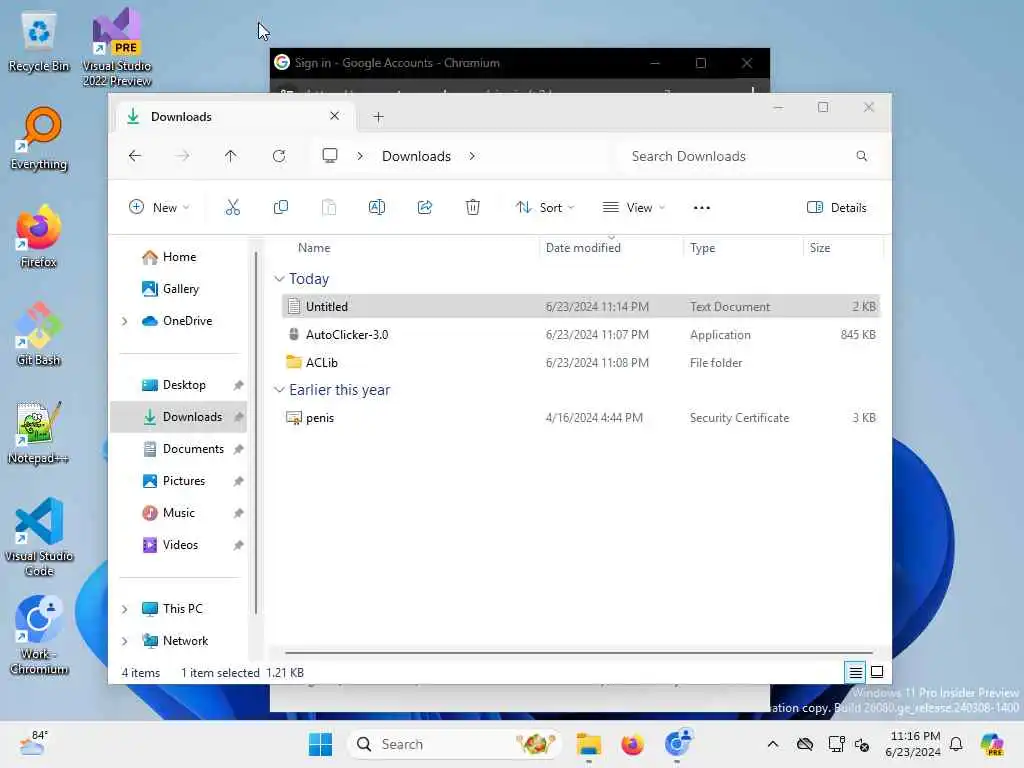Switch to details list view icon in status bar

coord(856,672)
